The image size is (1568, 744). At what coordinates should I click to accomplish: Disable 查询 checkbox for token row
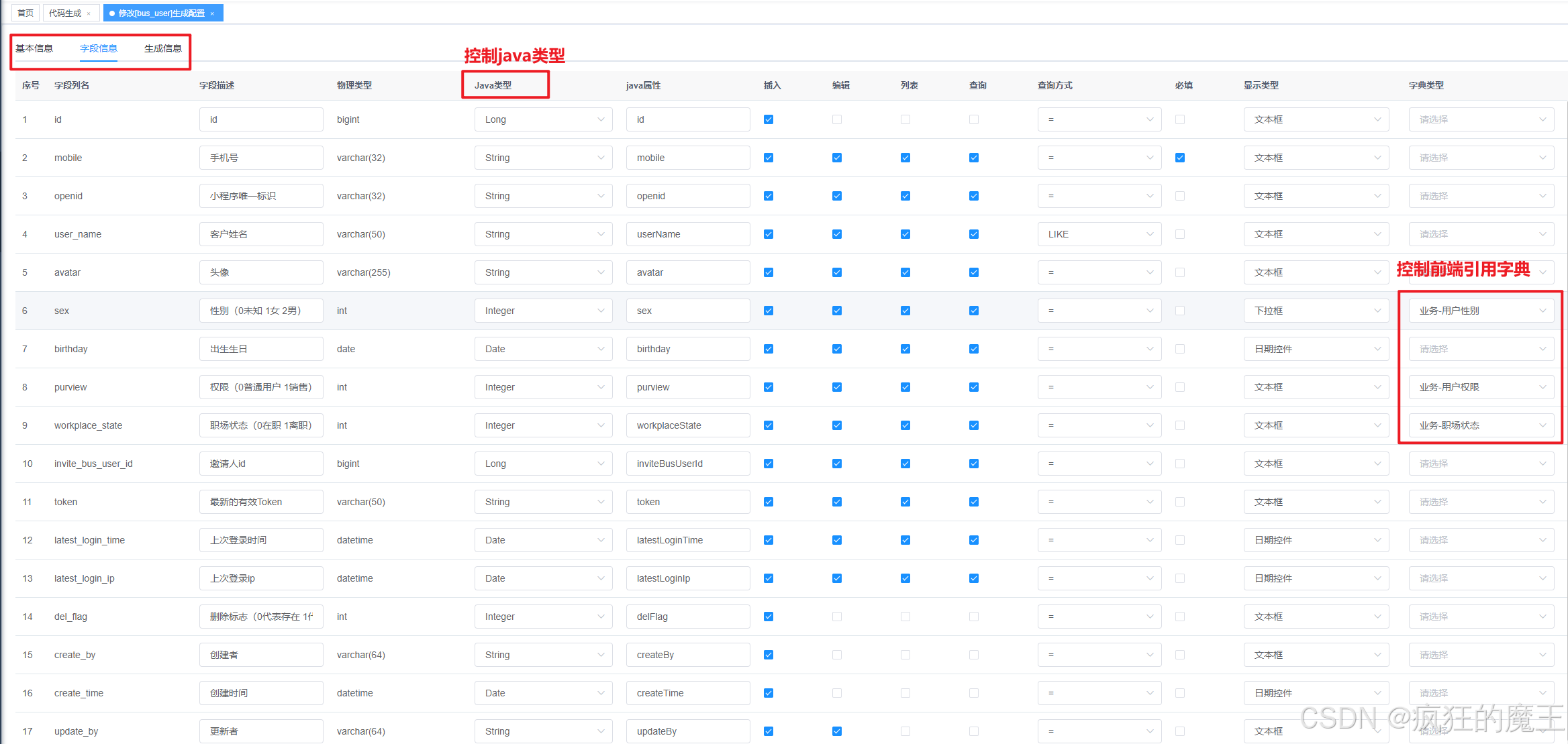point(974,502)
